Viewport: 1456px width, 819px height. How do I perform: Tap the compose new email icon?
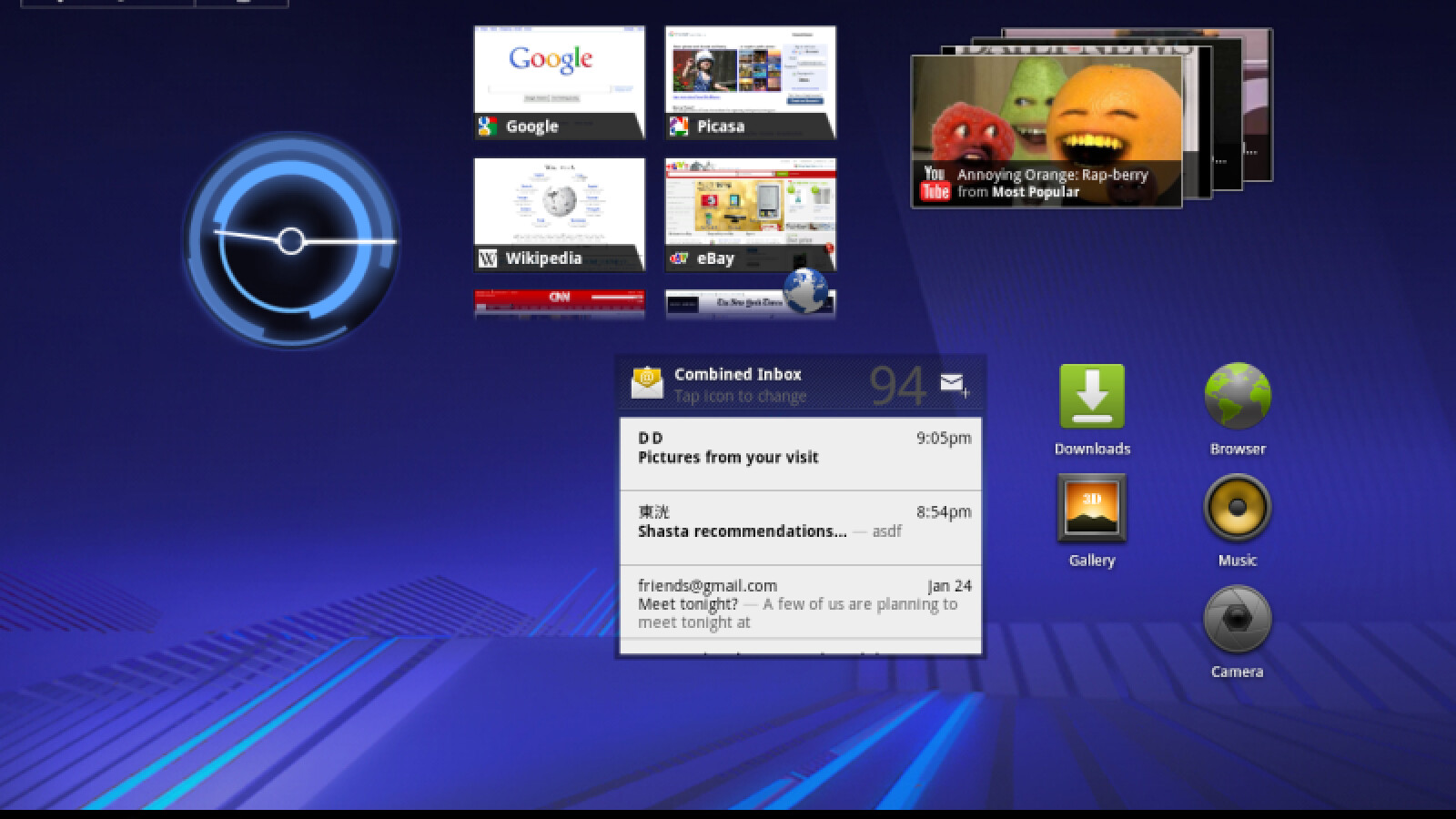tap(954, 385)
